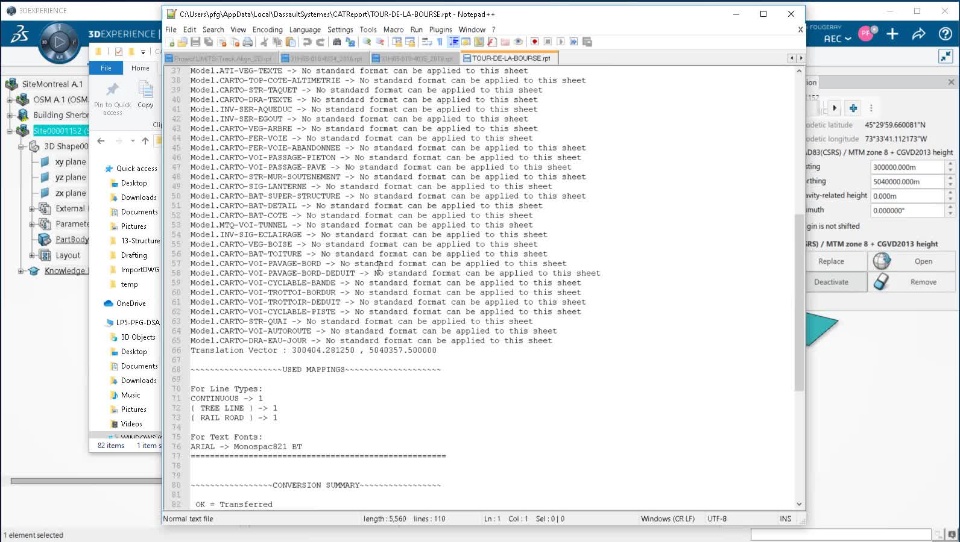Click the collapse-arrows icon below the top bar

[945, 56]
